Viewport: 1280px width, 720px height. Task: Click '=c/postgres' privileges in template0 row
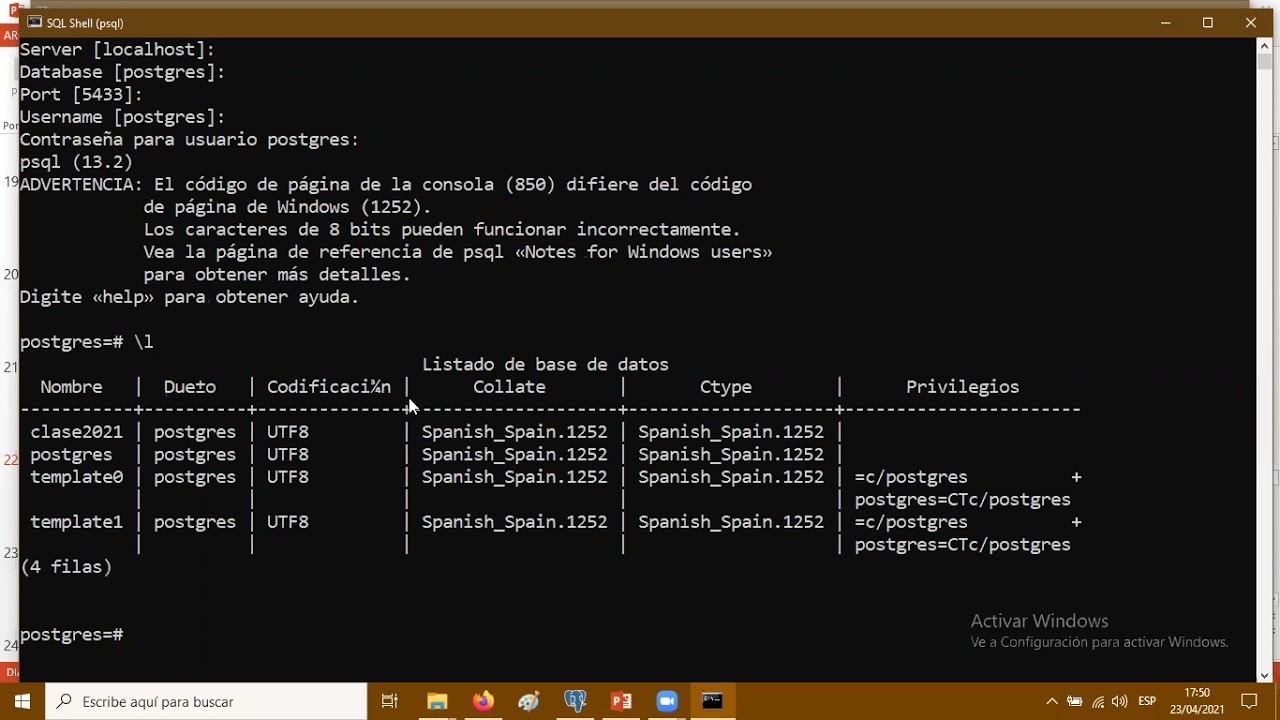tap(911, 477)
